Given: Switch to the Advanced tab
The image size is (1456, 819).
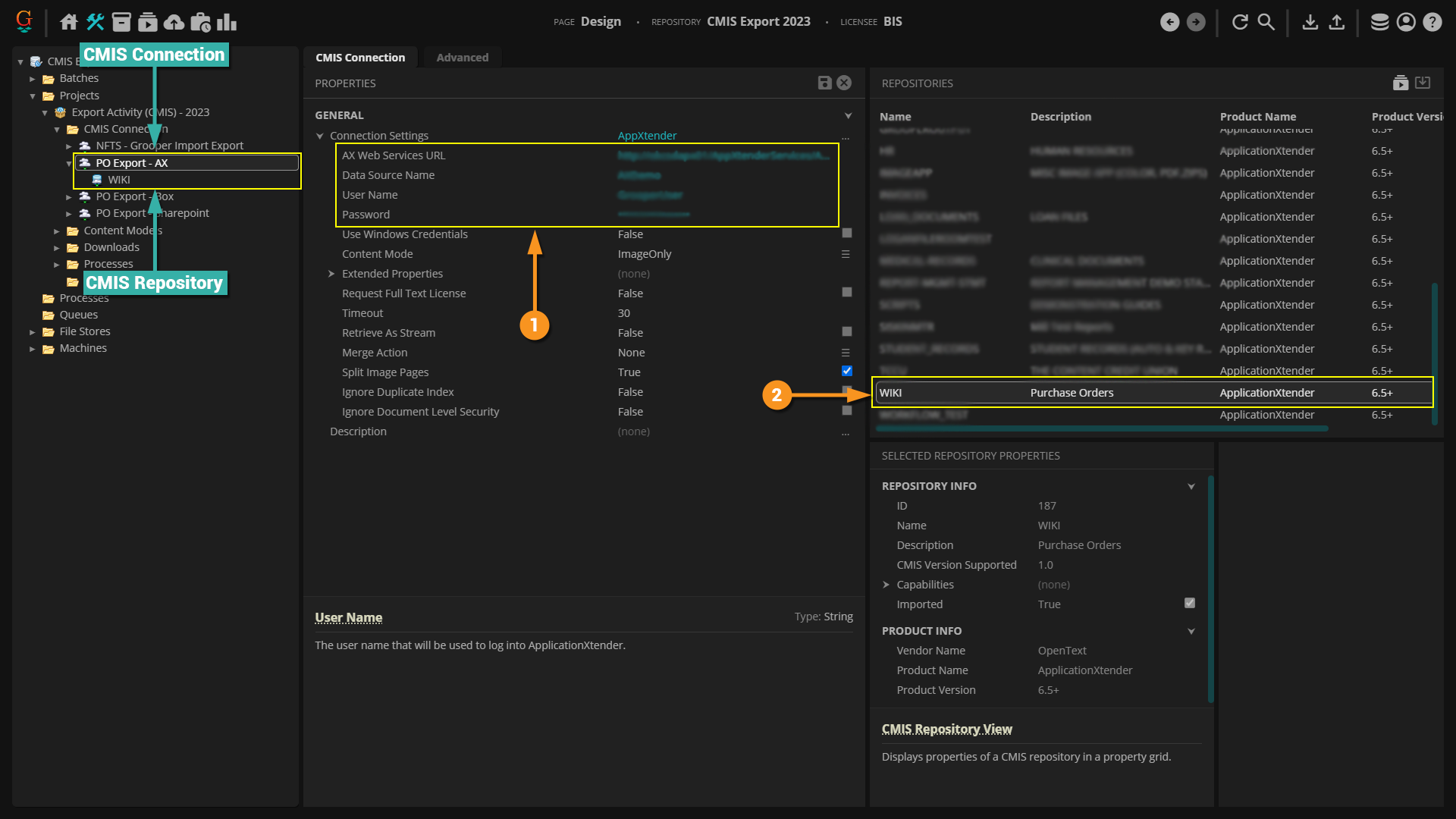Looking at the screenshot, I should [x=462, y=58].
